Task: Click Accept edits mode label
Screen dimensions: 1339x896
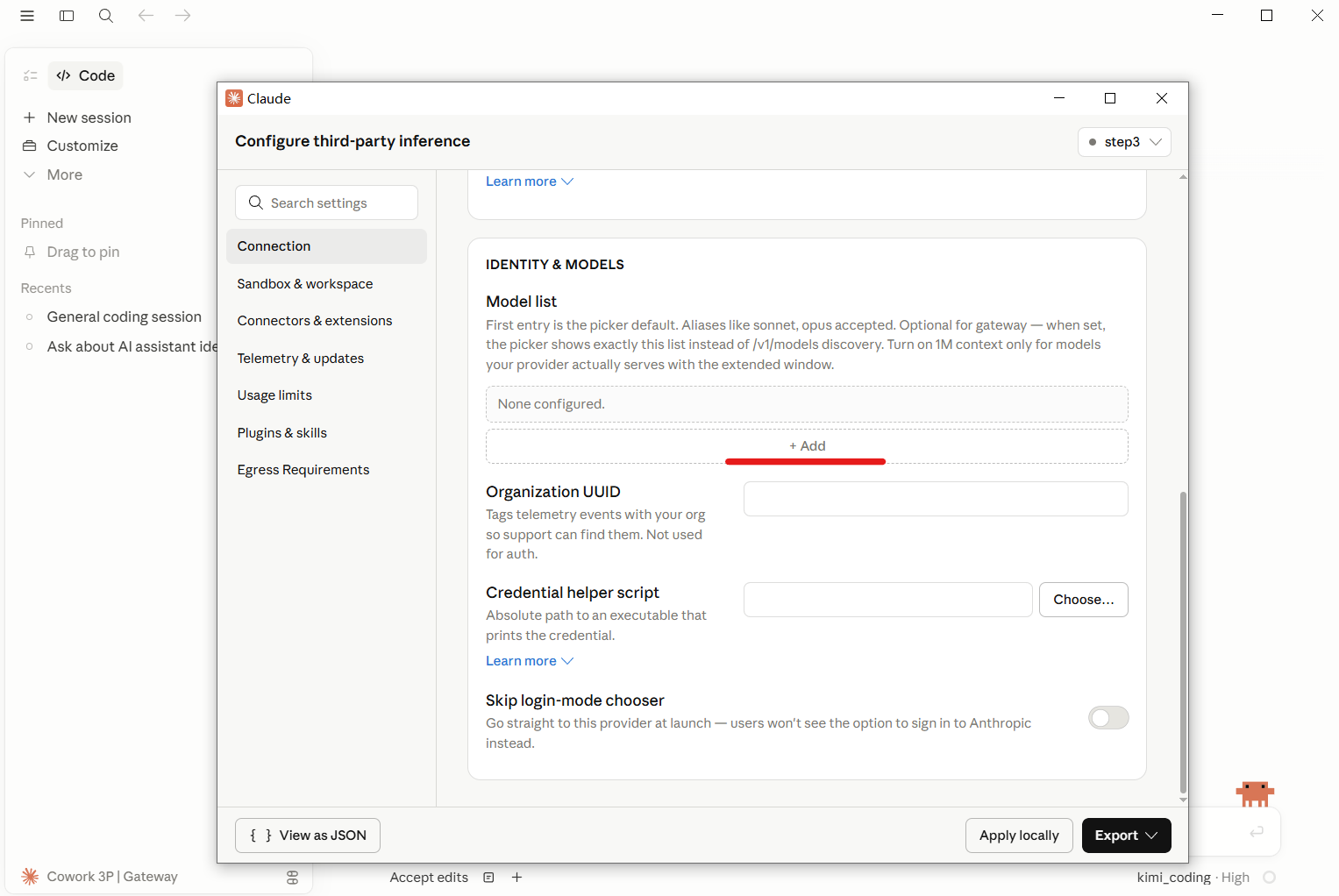Action: pyautogui.click(x=429, y=877)
